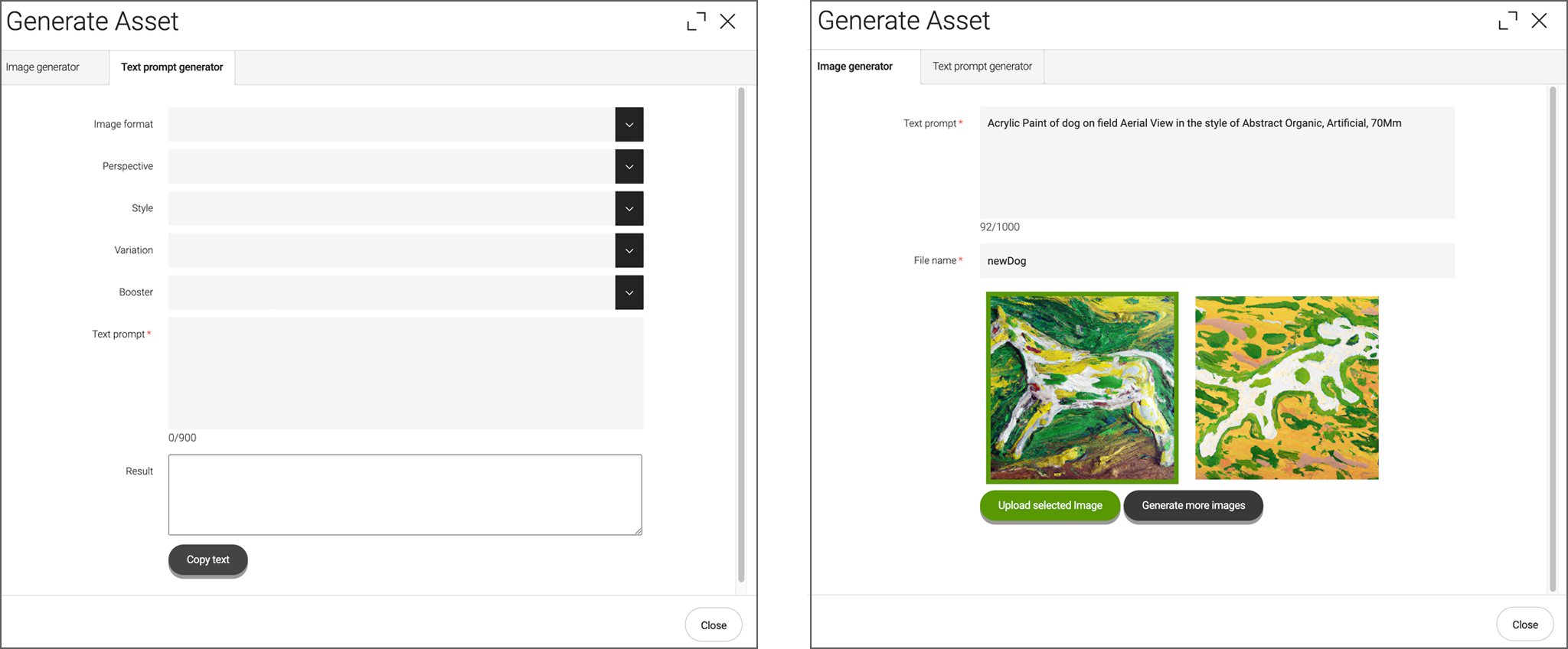Screen dimensions: 1568x649
Task: Click the Text prompt containing Acrylic Paint text
Action: click(1217, 162)
